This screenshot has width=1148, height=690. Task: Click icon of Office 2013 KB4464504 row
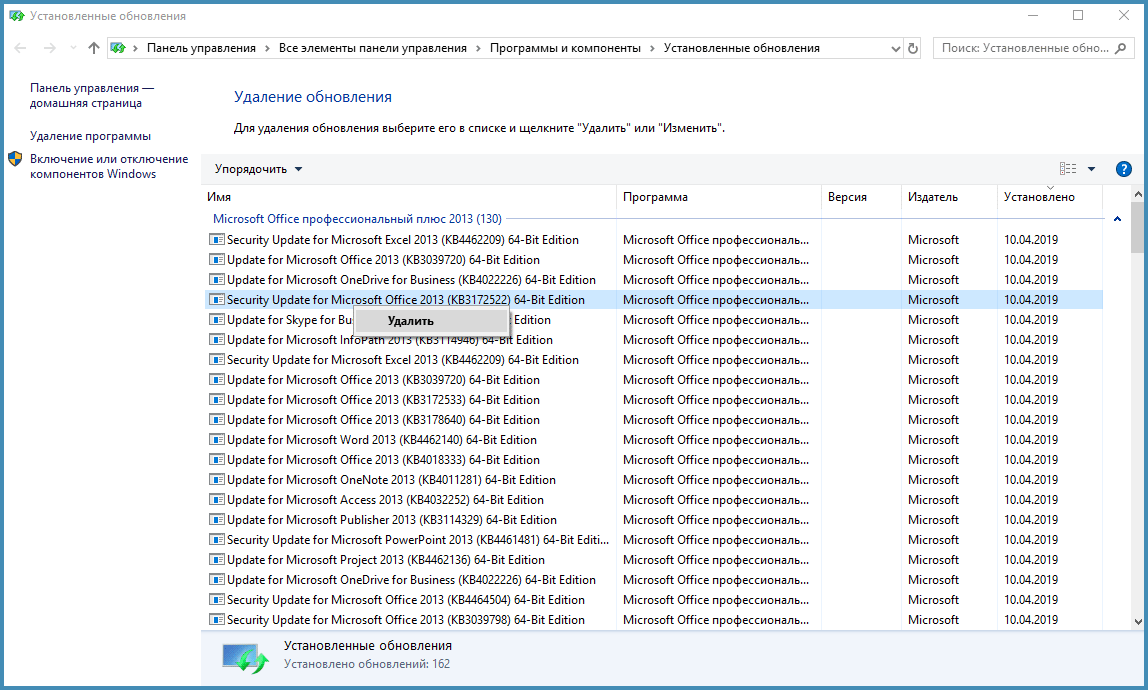pyautogui.click(x=217, y=600)
